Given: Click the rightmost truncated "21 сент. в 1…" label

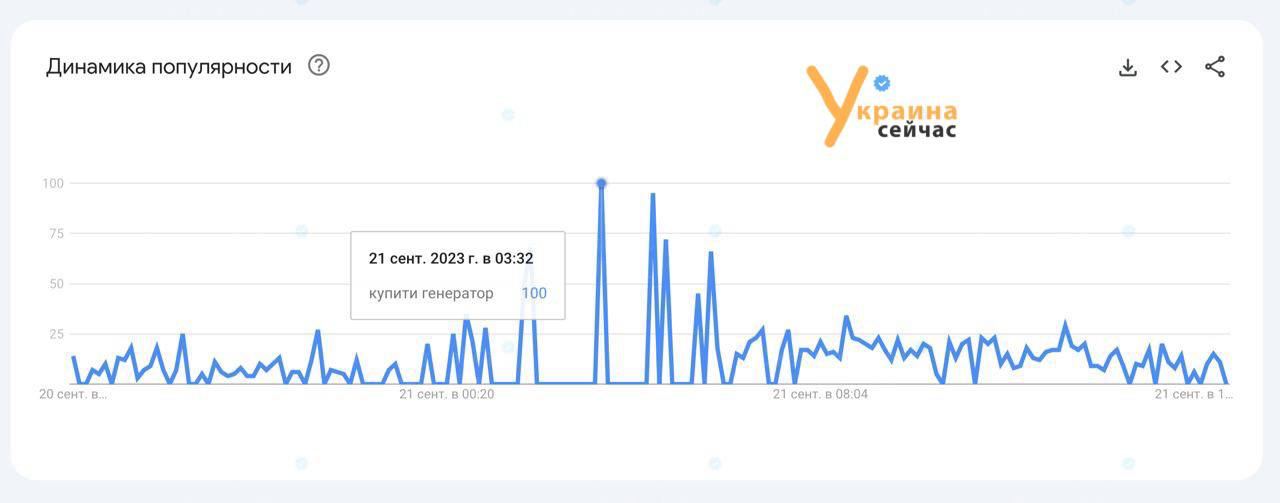Looking at the screenshot, I should click(x=1192, y=394).
